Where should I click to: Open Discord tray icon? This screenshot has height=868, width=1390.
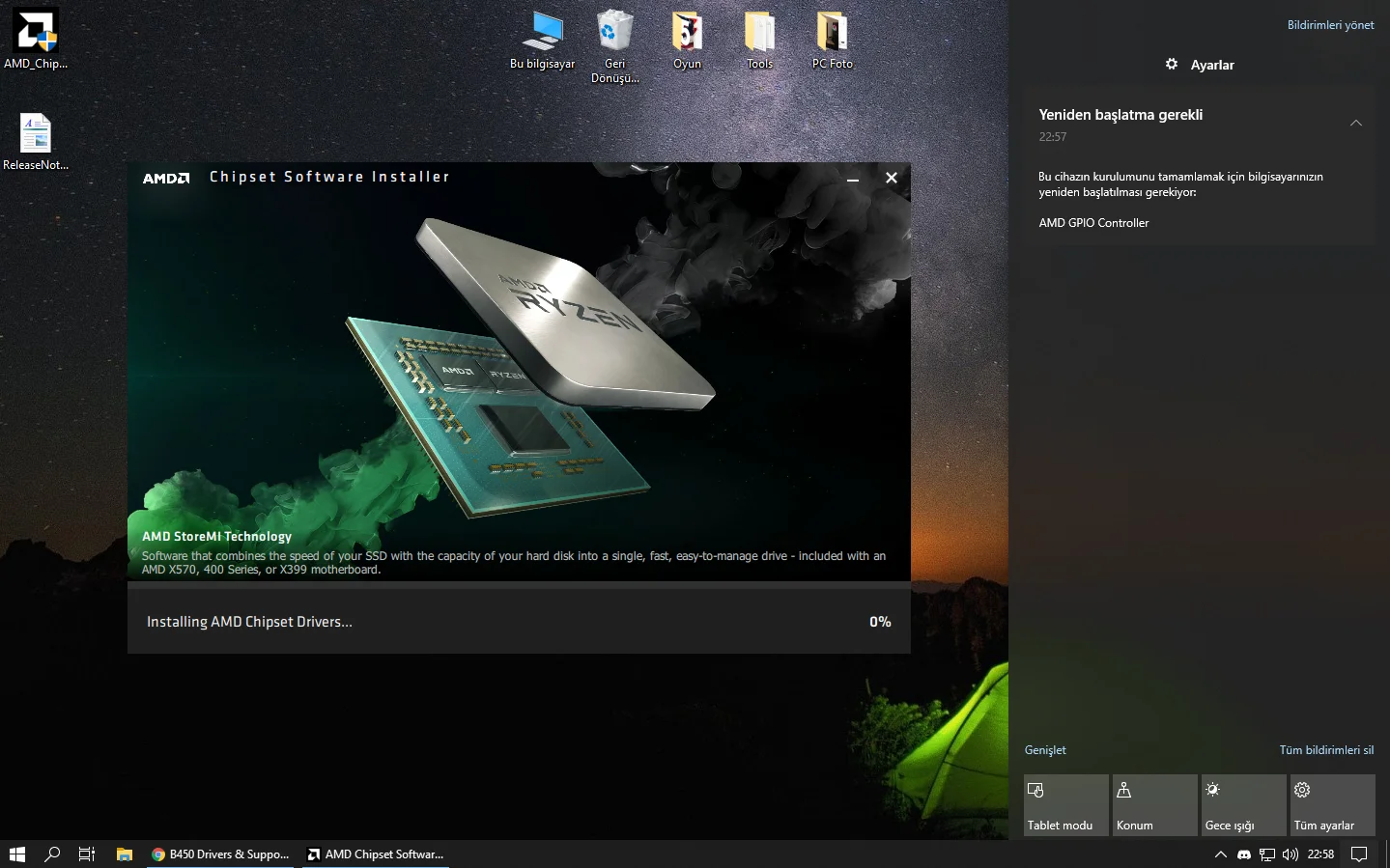pos(1244,854)
